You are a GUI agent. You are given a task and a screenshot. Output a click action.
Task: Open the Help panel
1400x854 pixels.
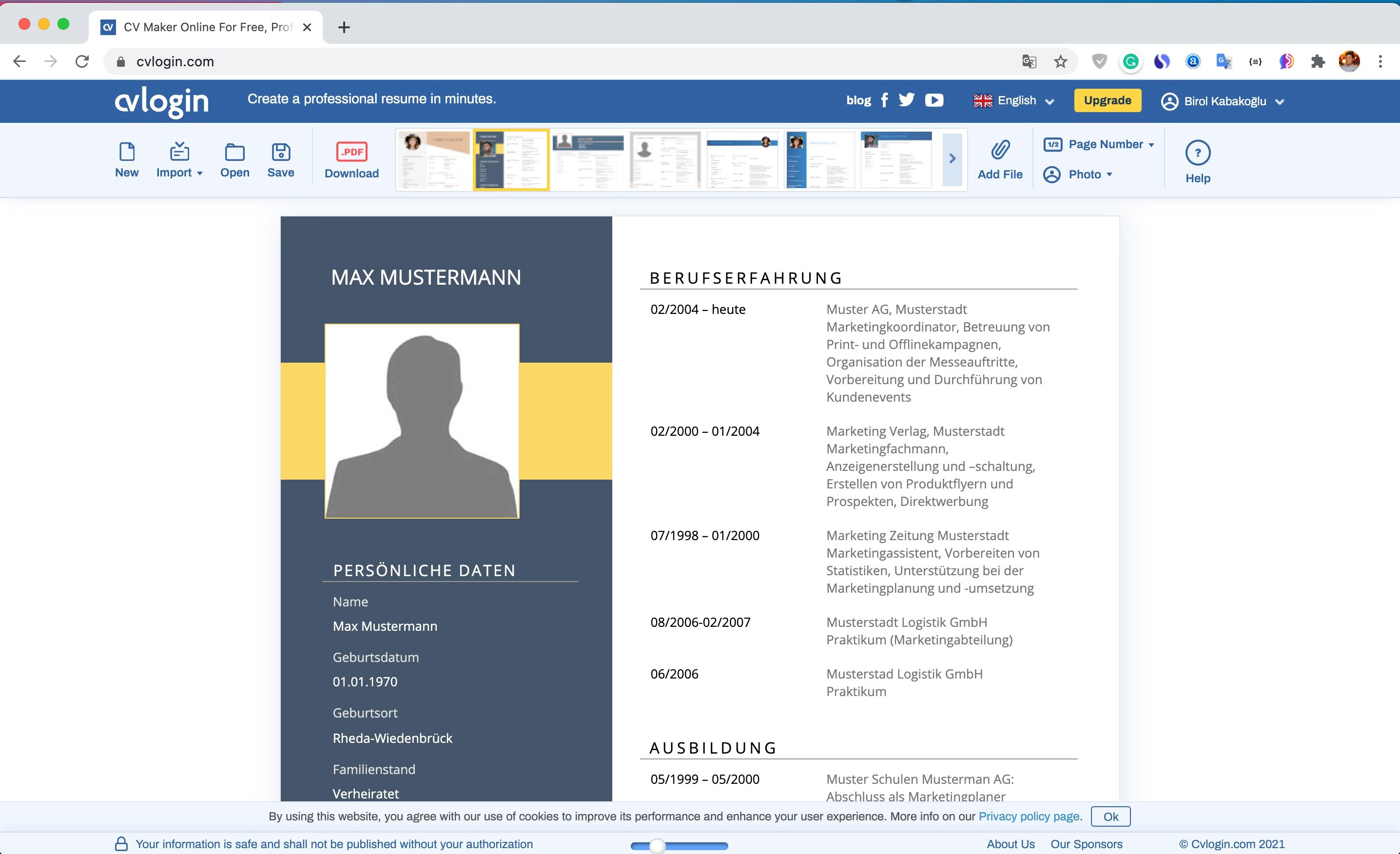(1197, 160)
